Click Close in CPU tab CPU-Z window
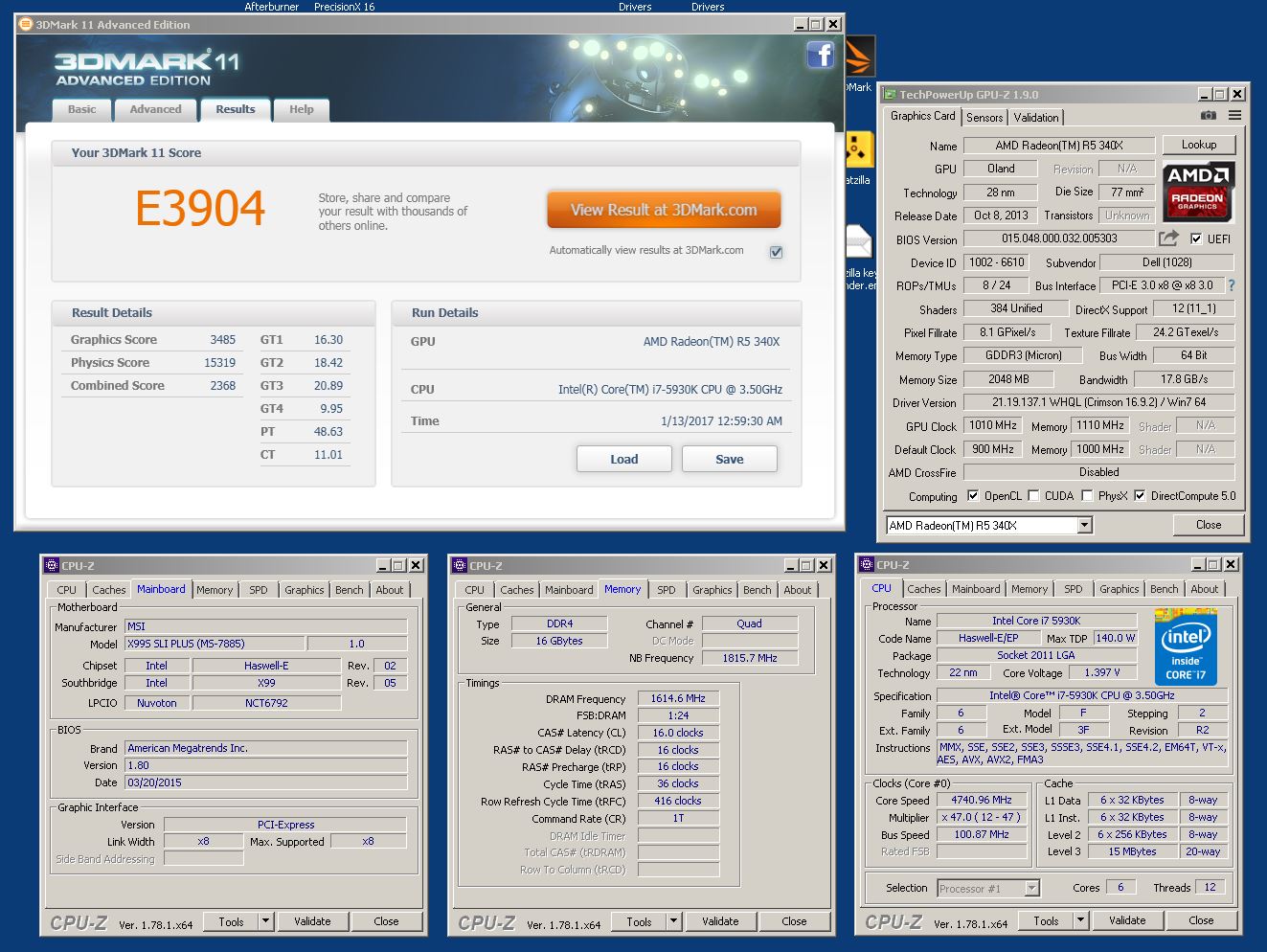This screenshot has height=952, width=1267. [x=1201, y=920]
